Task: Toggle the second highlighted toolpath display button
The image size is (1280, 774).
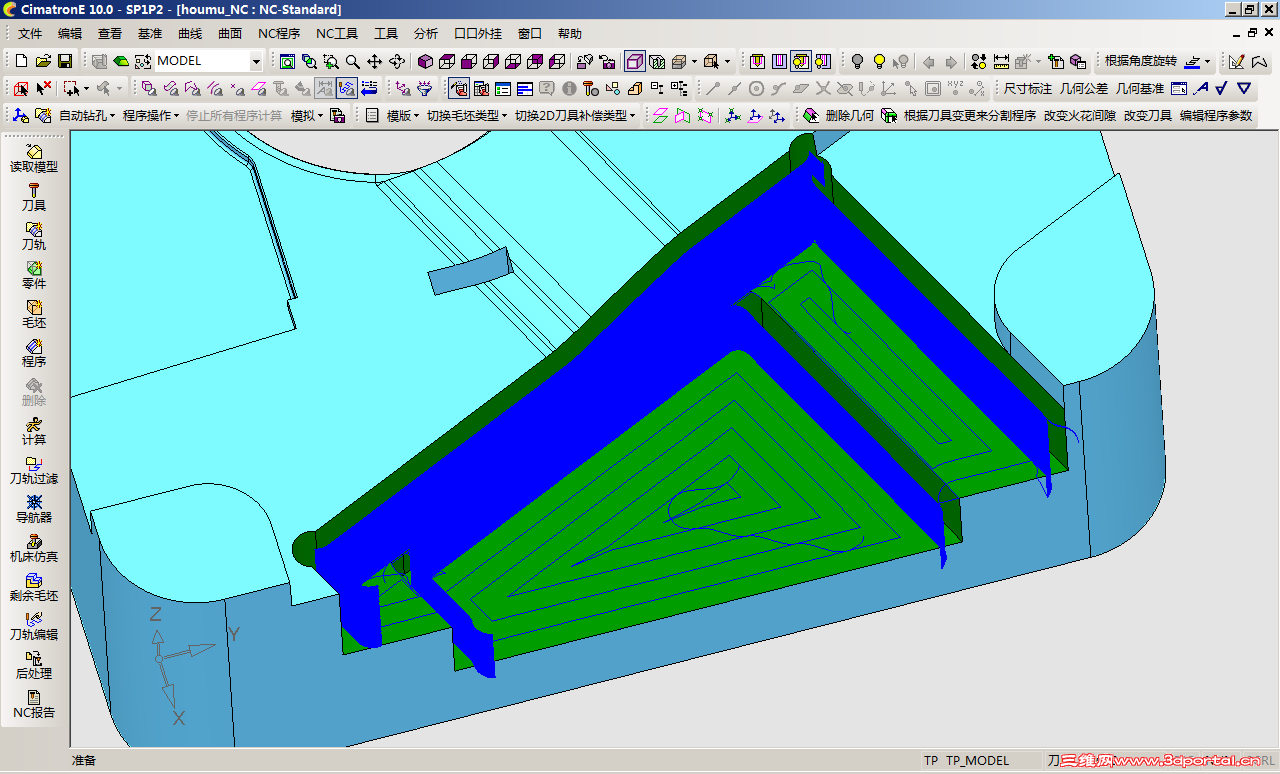Action: tap(347, 88)
